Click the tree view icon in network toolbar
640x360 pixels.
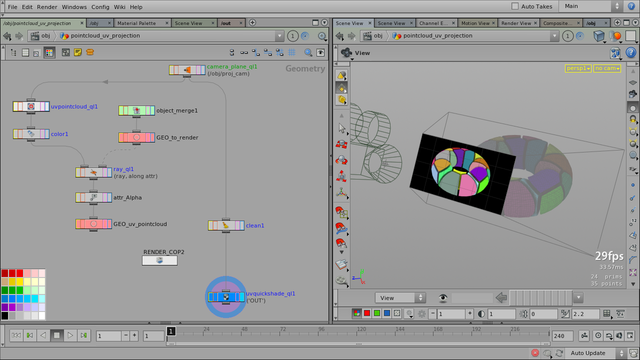tap(13, 52)
